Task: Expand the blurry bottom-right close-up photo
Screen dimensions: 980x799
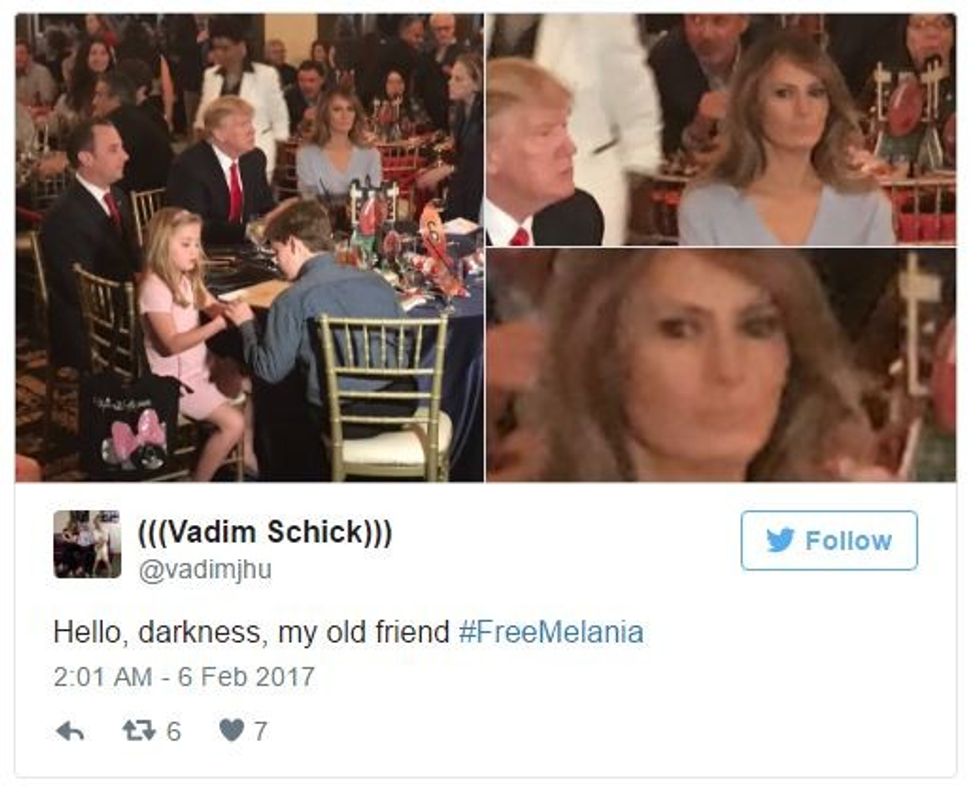Action: pos(721,365)
